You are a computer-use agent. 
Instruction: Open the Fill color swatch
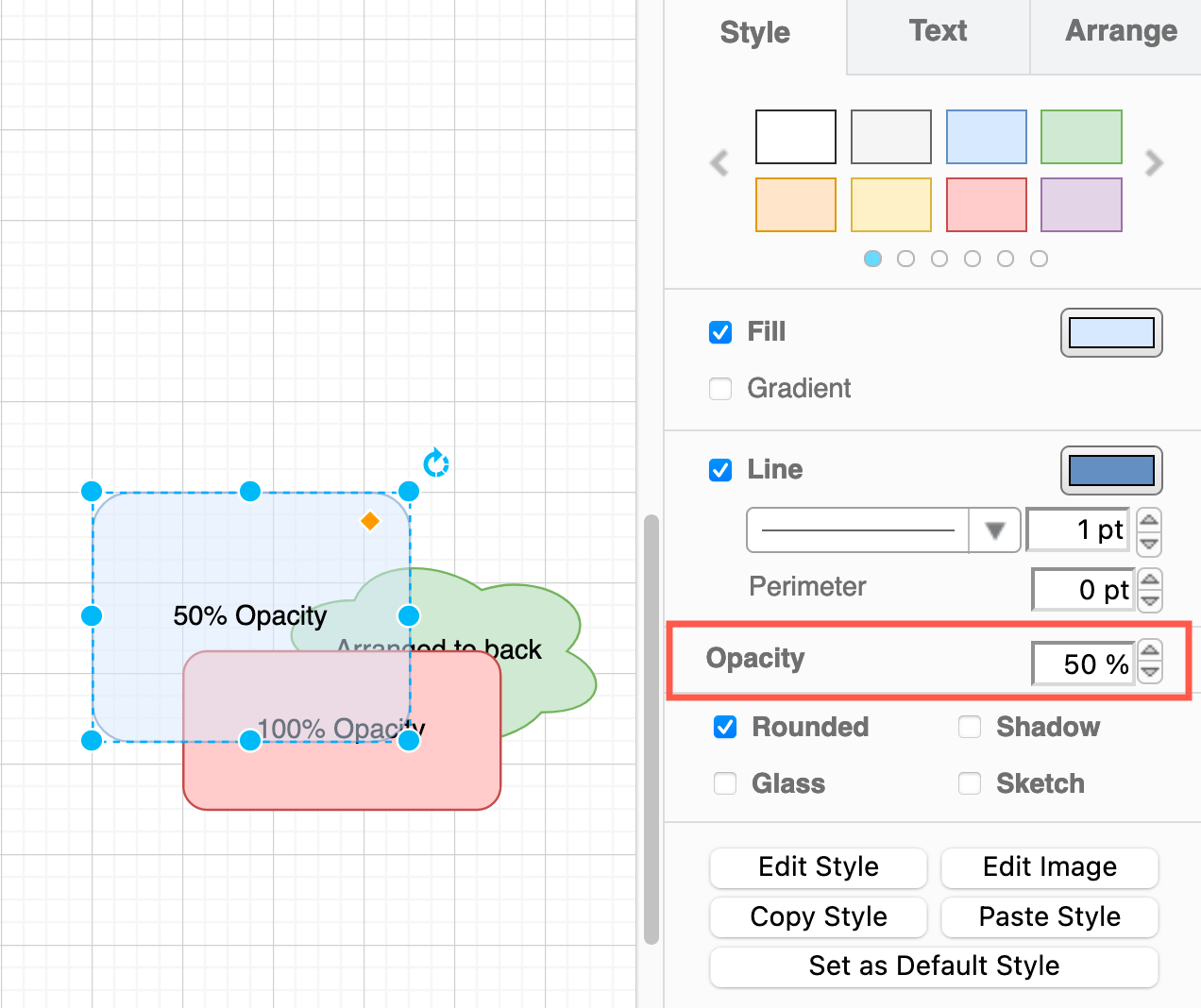tap(1111, 332)
